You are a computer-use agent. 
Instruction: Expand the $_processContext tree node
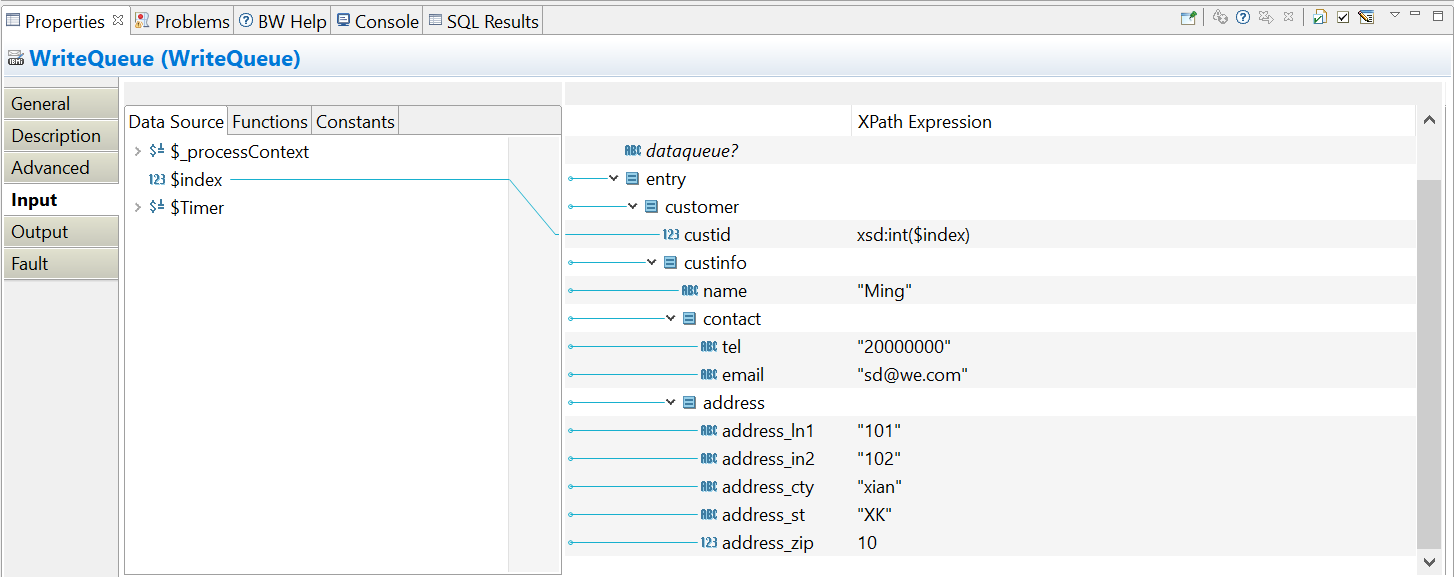click(x=137, y=152)
